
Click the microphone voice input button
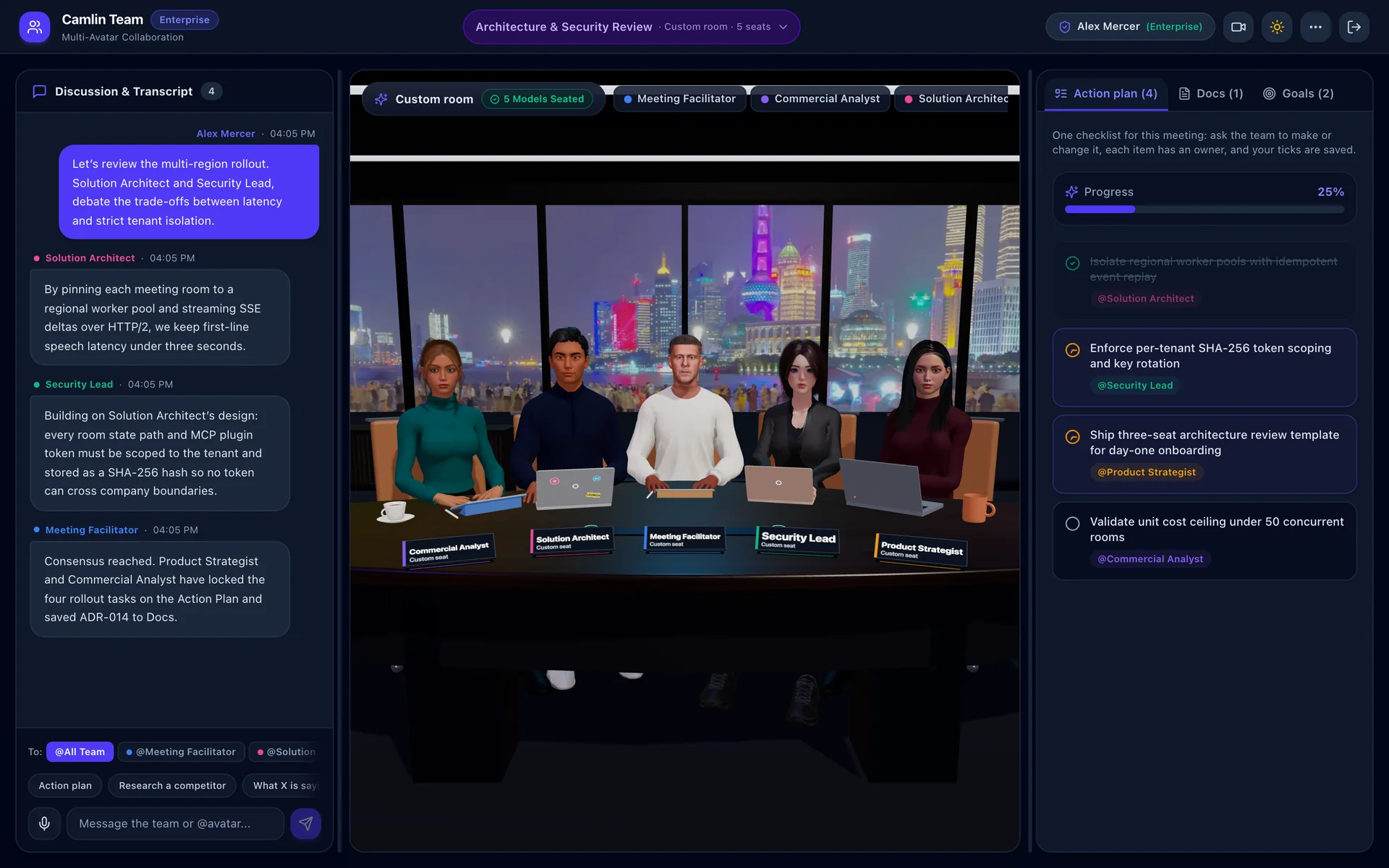tap(44, 823)
